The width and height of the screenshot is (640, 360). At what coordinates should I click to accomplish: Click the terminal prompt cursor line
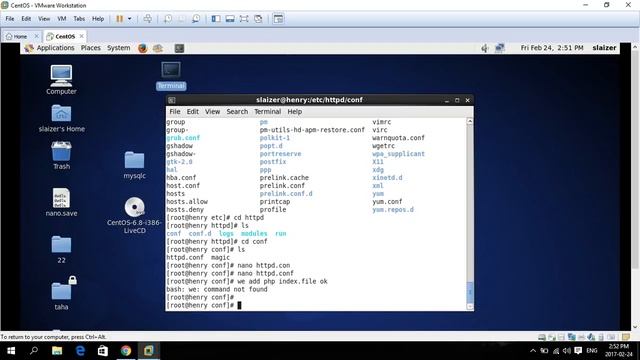204,305
